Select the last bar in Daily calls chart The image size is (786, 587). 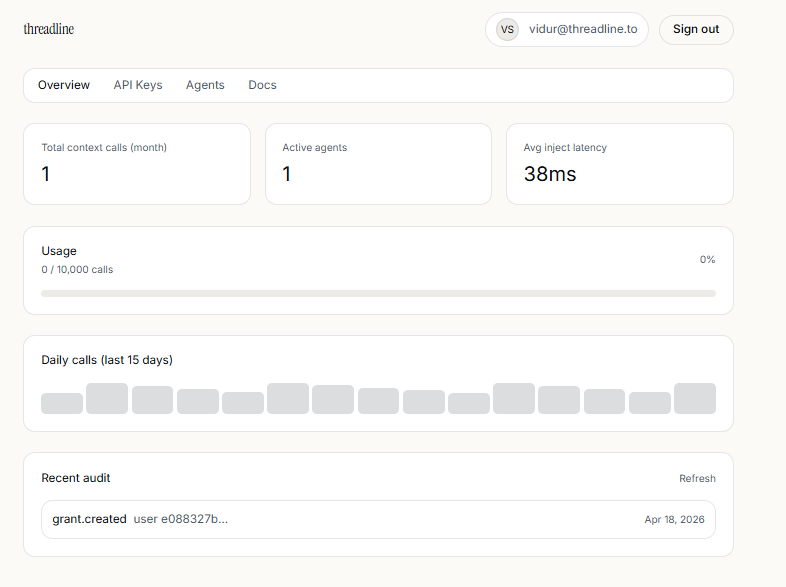click(x=694, y=398)
